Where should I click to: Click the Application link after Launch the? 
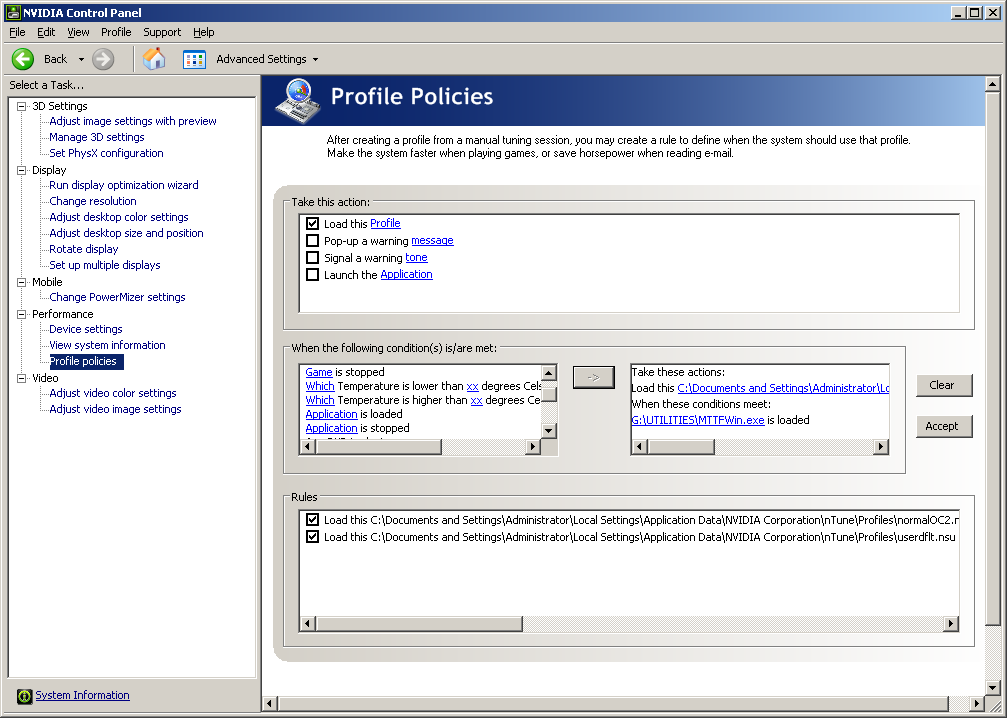pyautogui.click(x=407, y=275)
